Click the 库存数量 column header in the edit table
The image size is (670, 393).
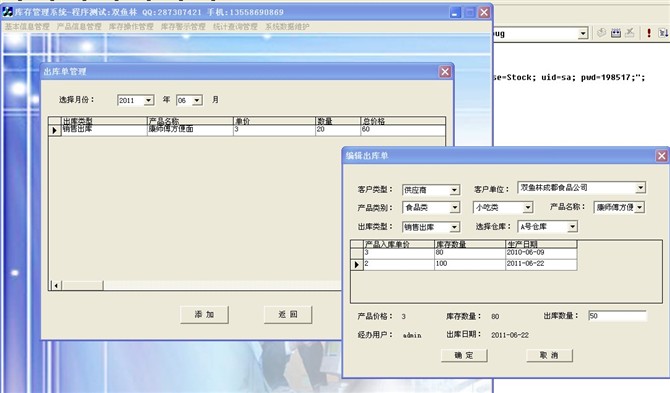(x=470, y=244)
